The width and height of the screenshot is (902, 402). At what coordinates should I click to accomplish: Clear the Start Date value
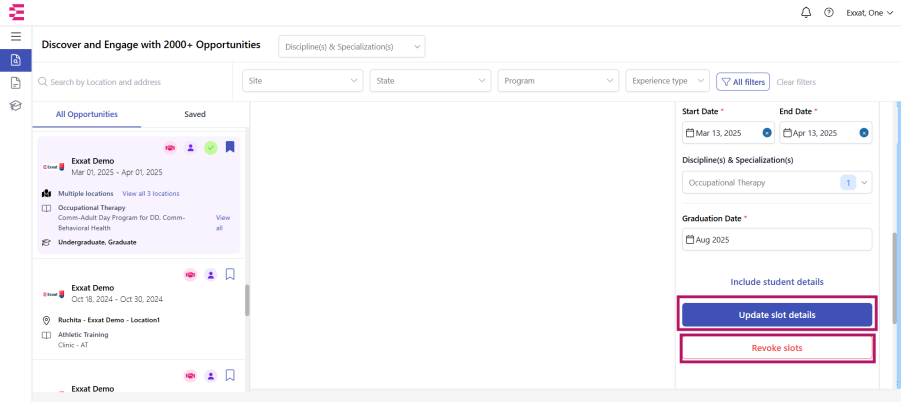[767, 133]
